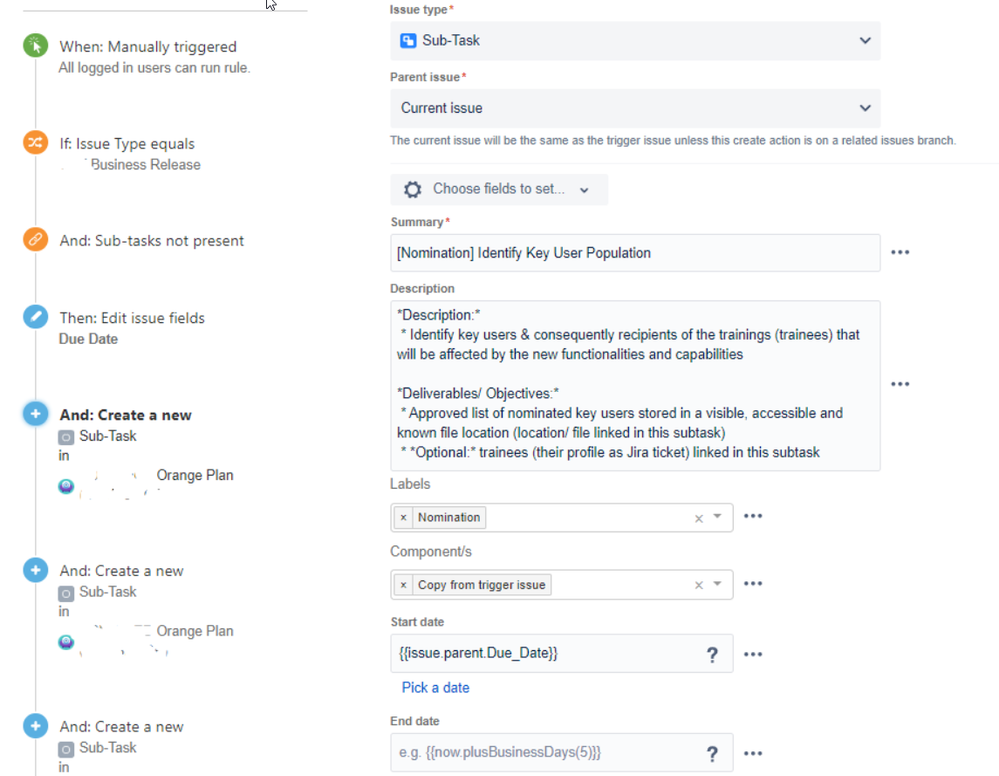Image resolution: width=999 pixels, height=776 pixels.
Task: Click the Due Date text under Edit issue fields
Action: 89,339
